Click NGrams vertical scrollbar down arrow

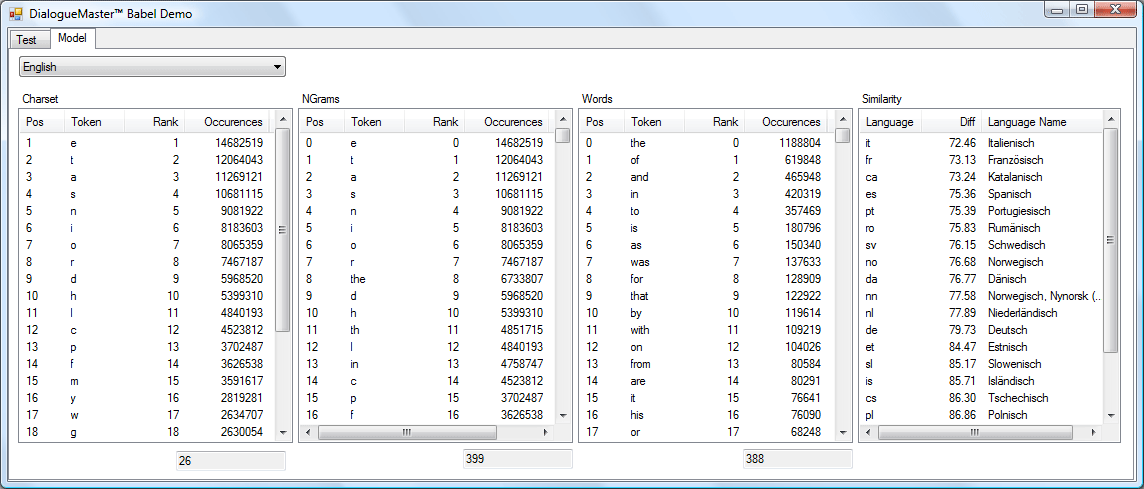[563, 415]
